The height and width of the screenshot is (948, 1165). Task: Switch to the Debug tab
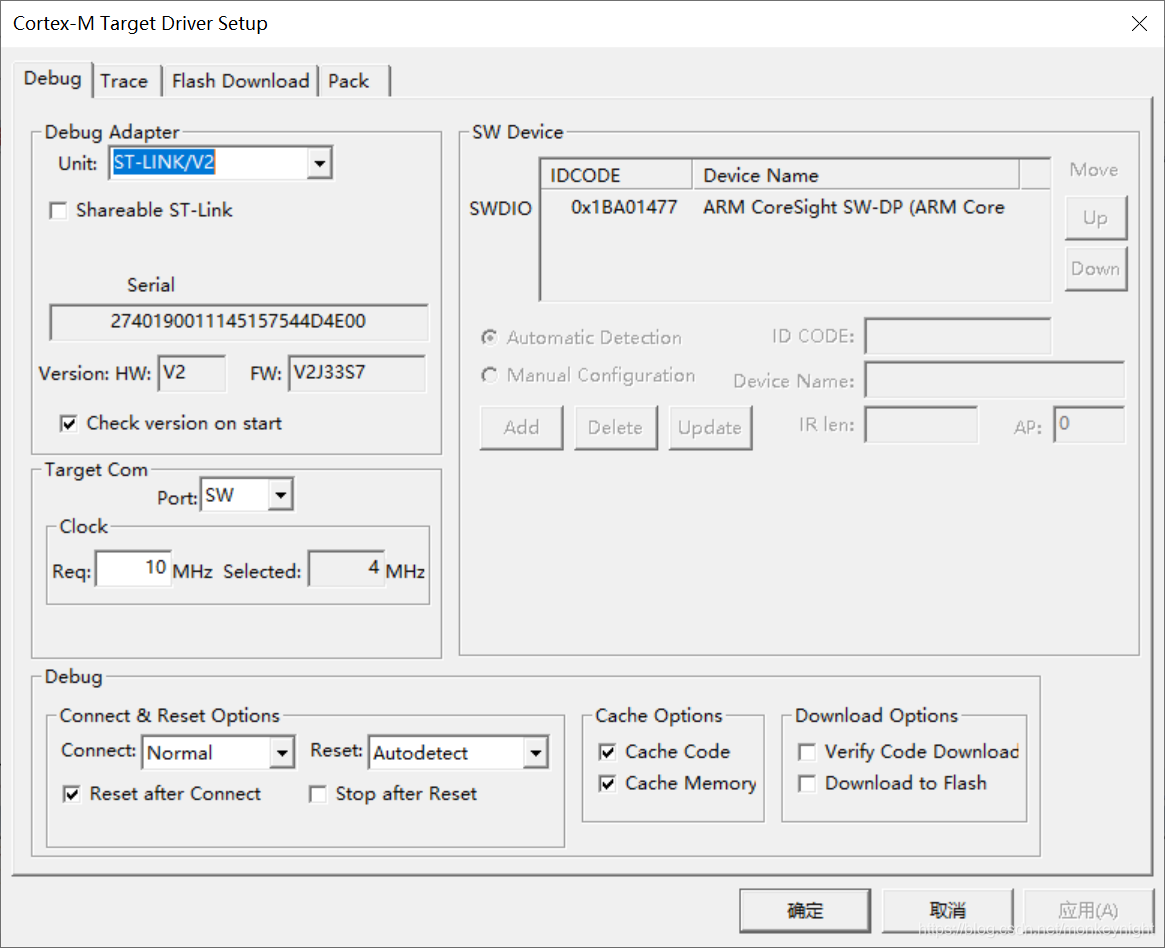click(53, 79)
